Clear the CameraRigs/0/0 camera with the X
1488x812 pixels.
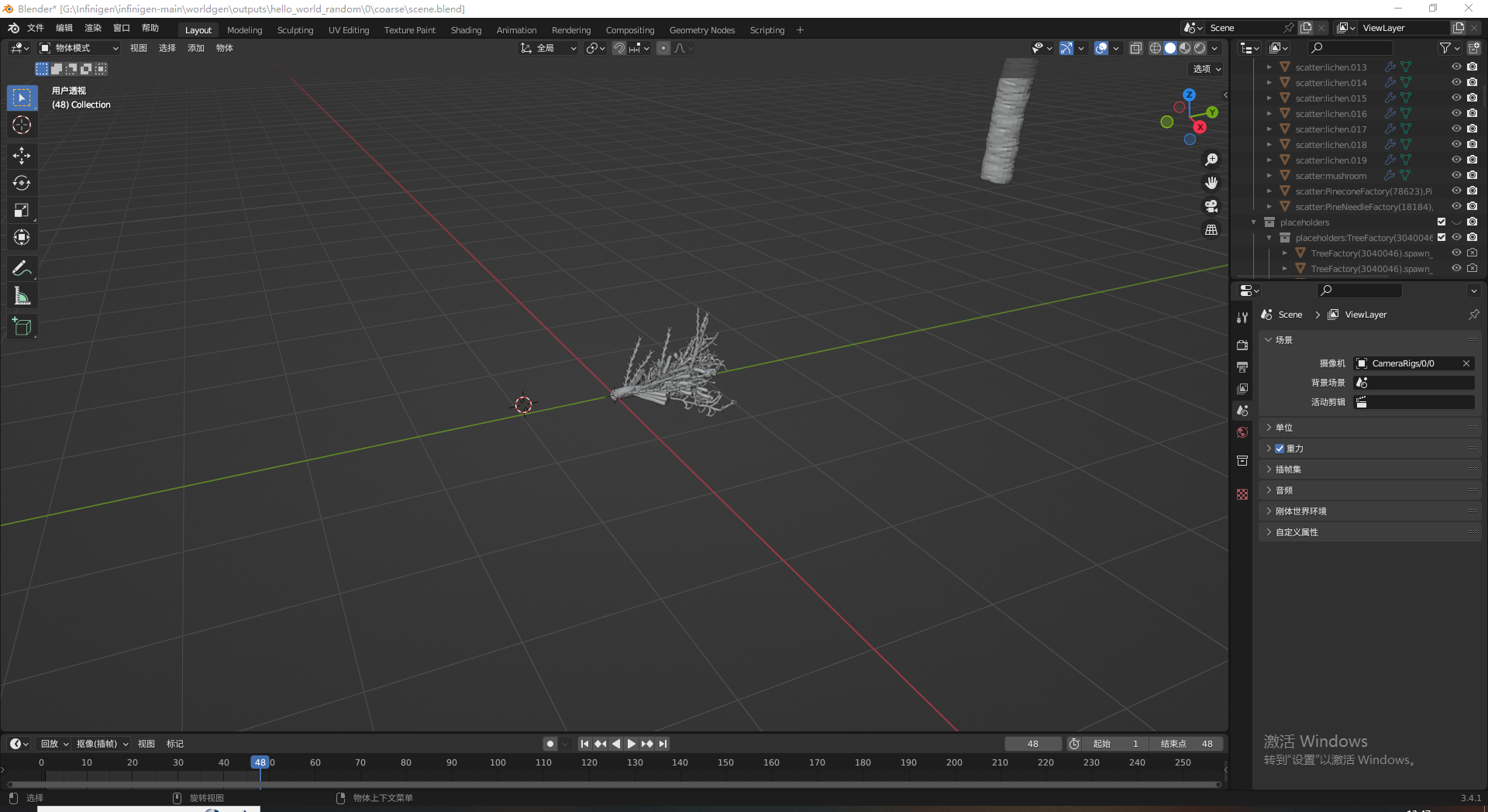pyautogui.click(x=1466, y=363)
